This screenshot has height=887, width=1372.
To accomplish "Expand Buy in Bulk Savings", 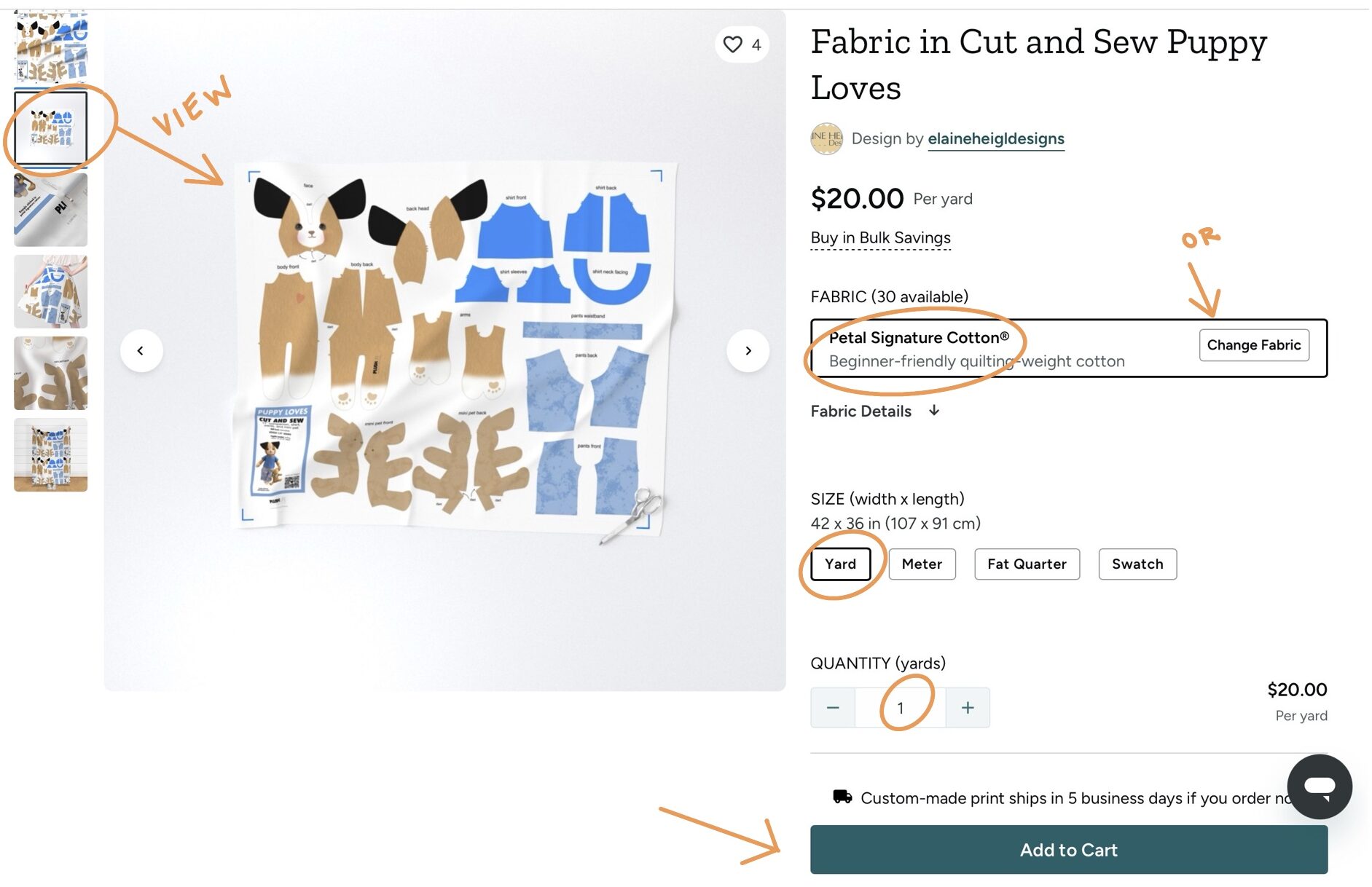I will point(880,237).
